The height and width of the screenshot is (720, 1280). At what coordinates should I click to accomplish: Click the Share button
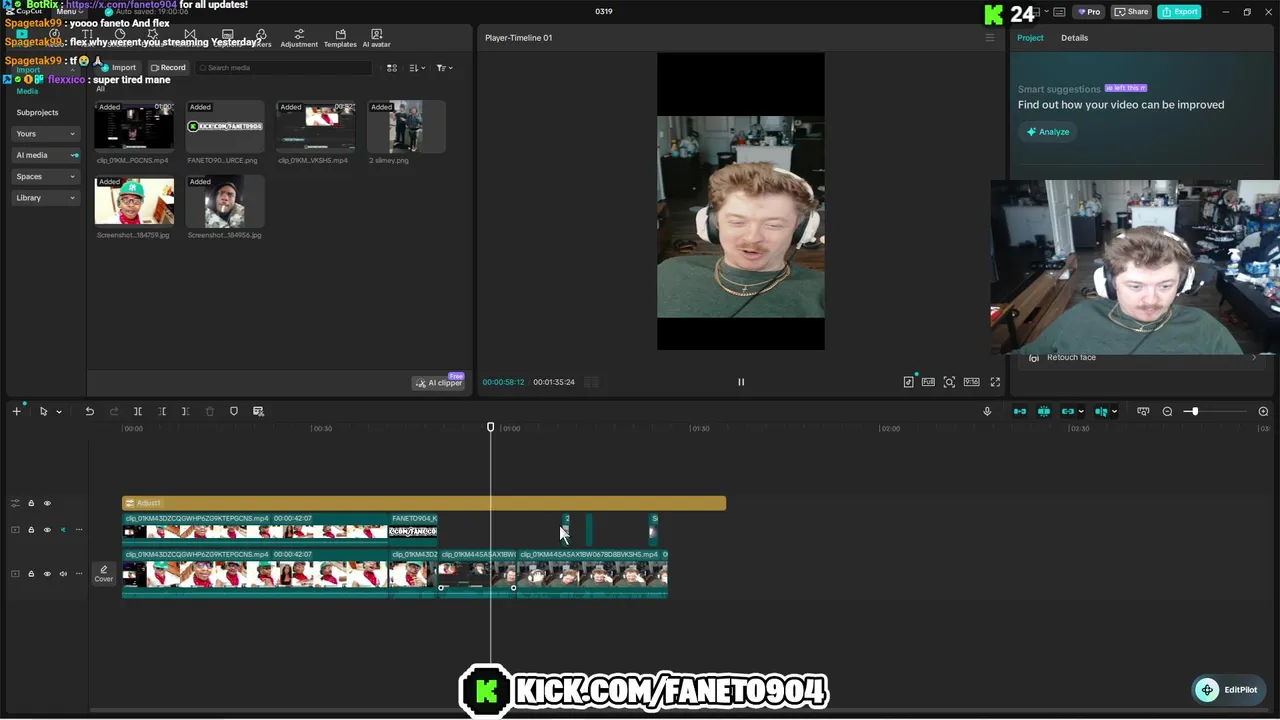click(x=1131, y=12)
